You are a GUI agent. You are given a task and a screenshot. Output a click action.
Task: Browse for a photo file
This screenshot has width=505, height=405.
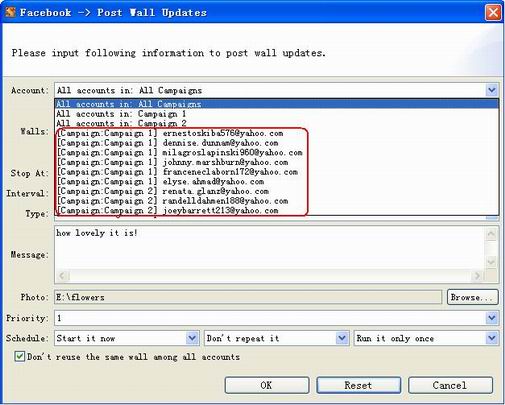473,297
